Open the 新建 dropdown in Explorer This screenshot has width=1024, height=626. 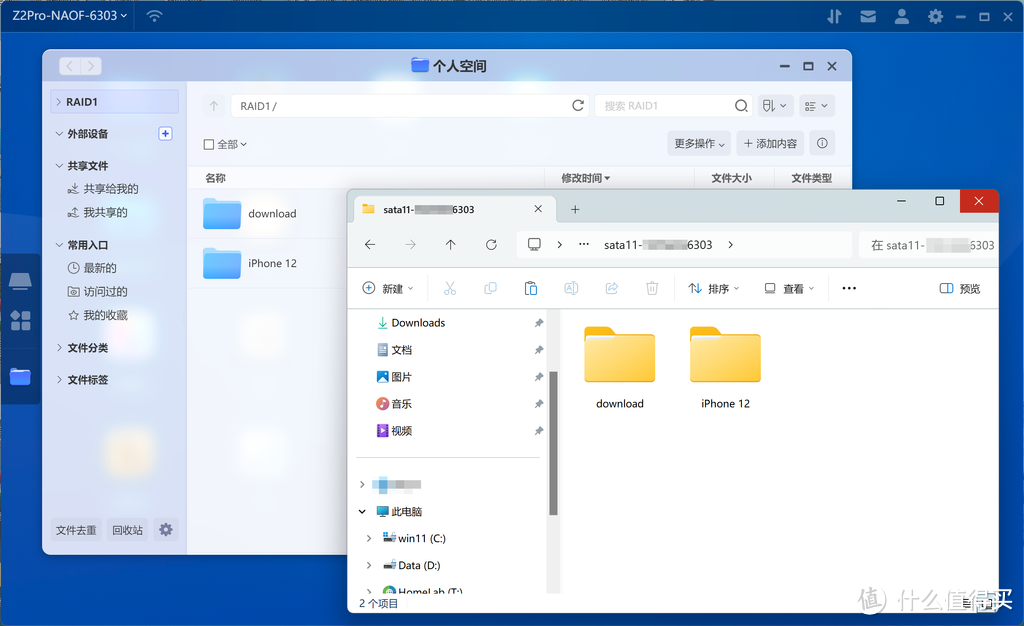pos(389,288)
